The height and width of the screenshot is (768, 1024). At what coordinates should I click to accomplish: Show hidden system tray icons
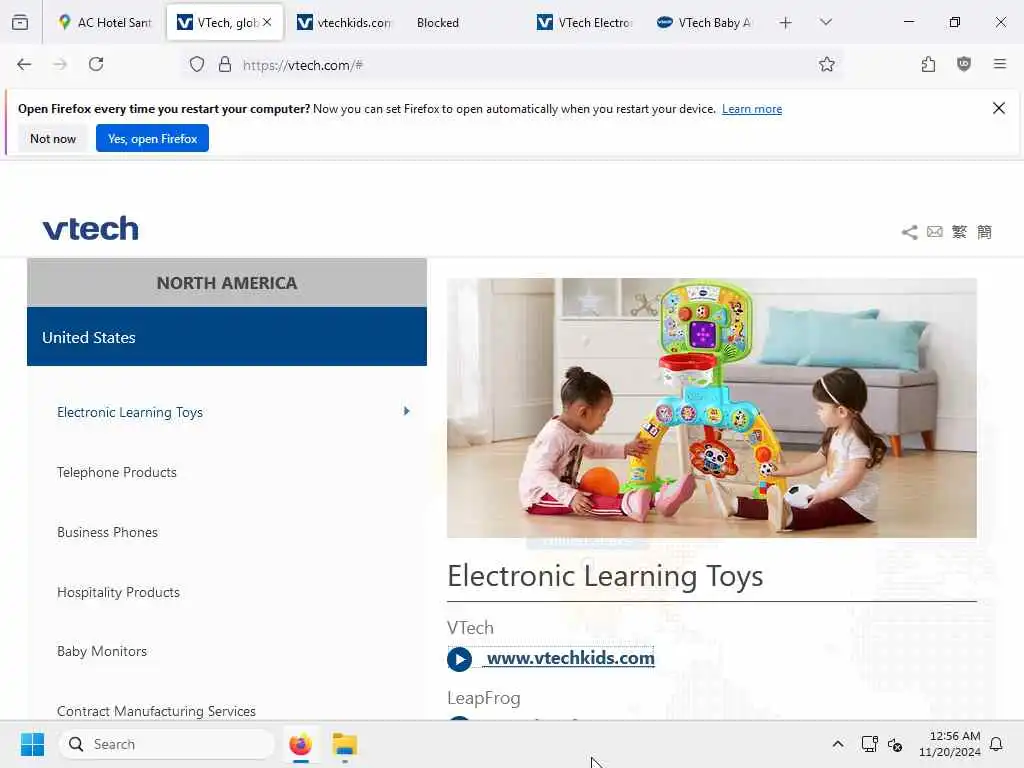click(838, 744)
